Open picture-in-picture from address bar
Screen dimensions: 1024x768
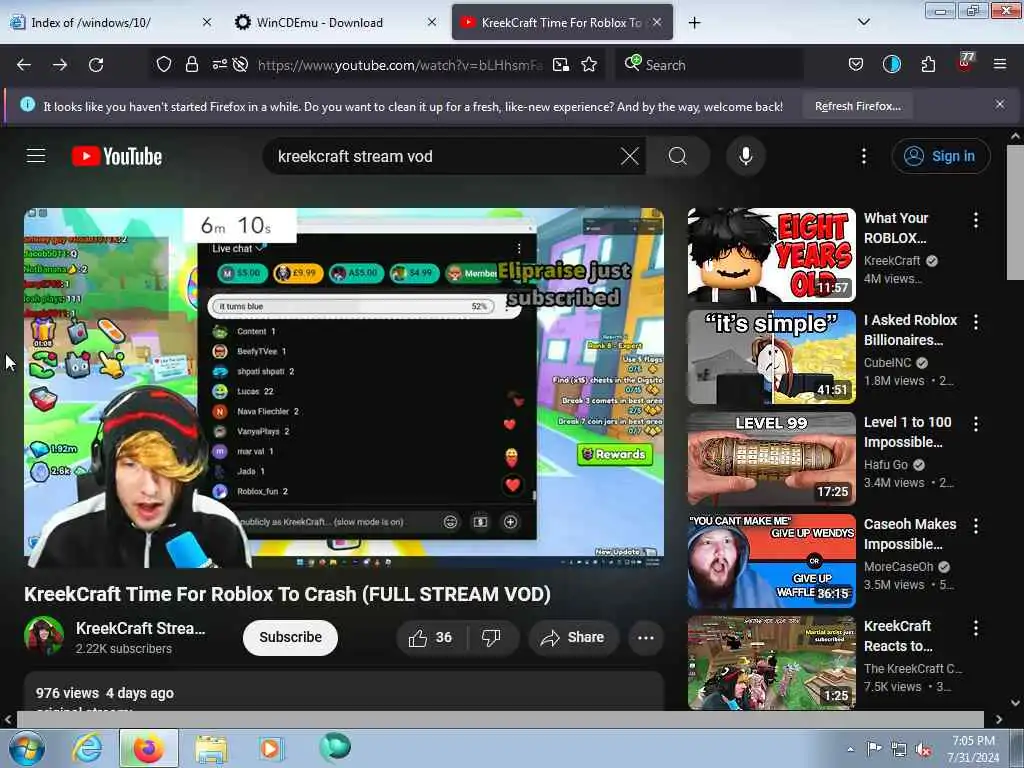560,65
